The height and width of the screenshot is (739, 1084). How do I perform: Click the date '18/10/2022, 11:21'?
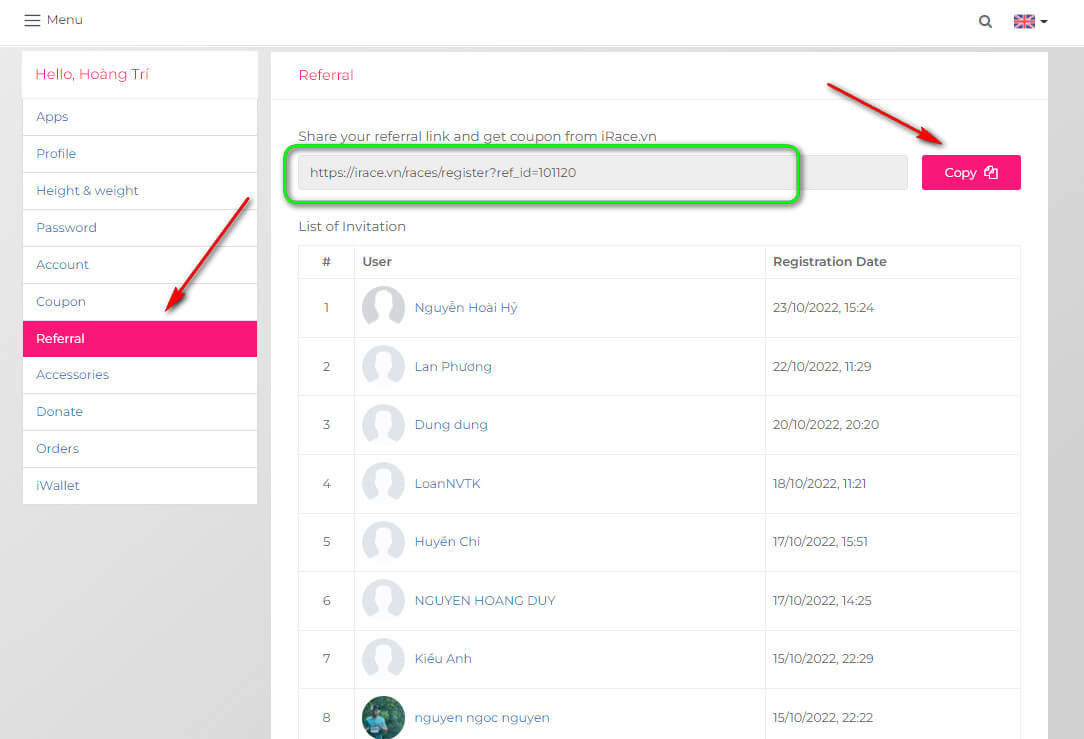tap(819, 483)
